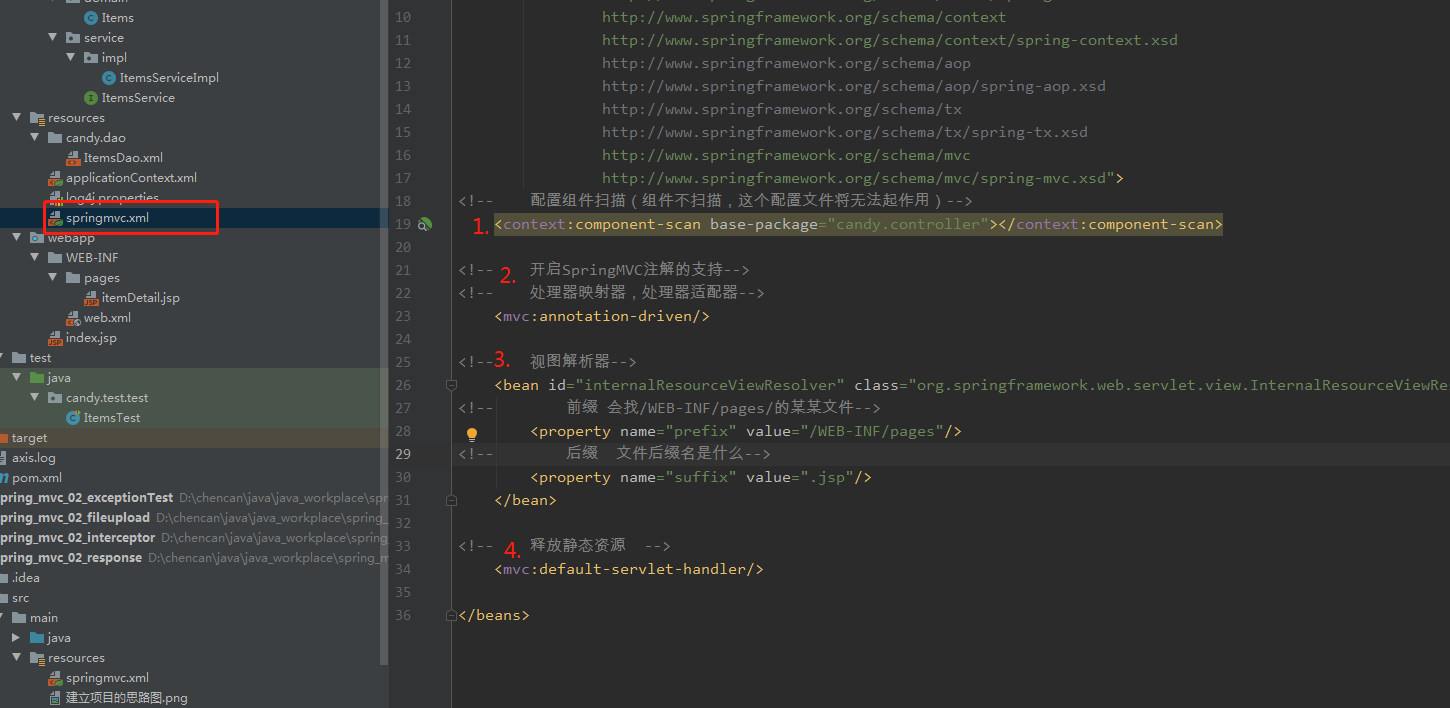Click the spring-tx.xsd schema URL

pyautogui.click(x=845, y=132)
